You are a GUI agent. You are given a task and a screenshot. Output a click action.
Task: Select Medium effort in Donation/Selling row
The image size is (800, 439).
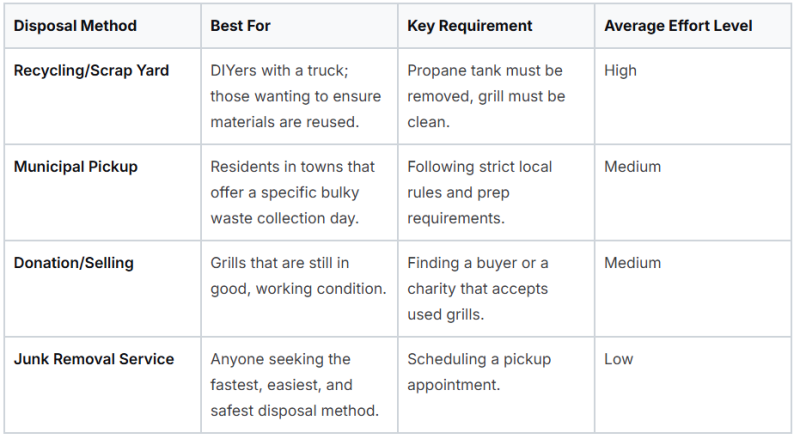point(633,262)
